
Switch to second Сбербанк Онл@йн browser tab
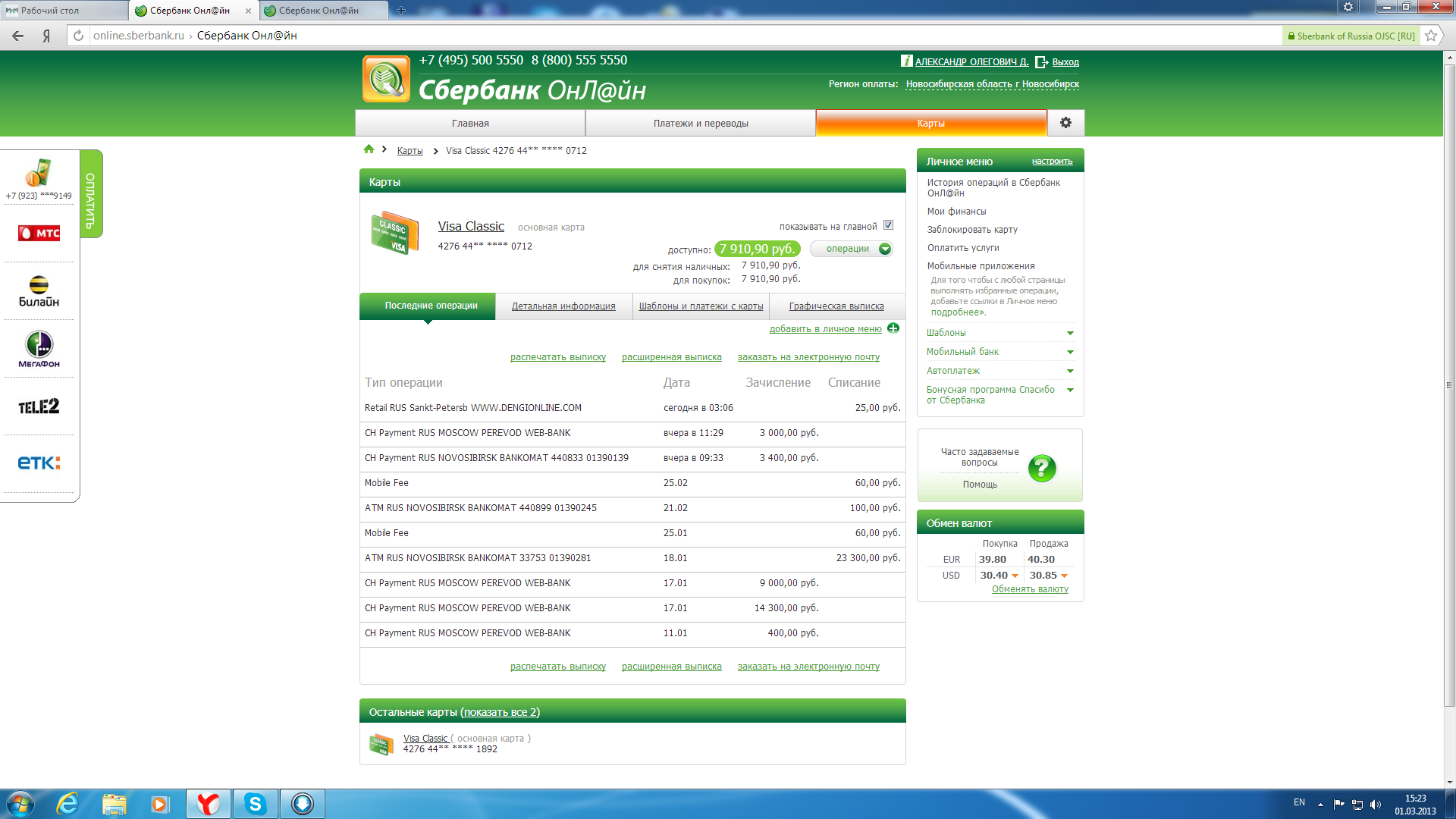(x=322, y=11)
